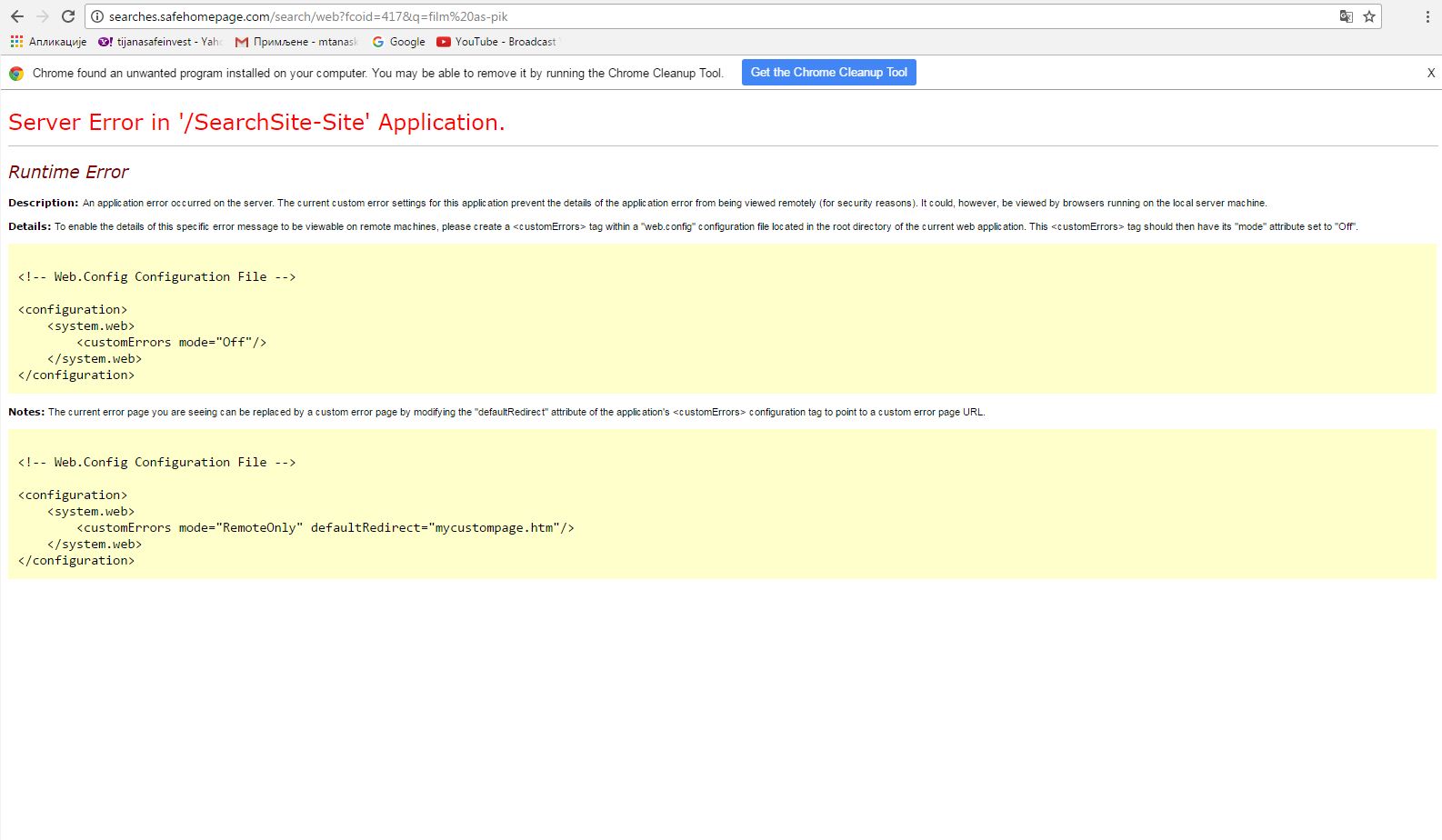Click the second Web.Config Configuration File comment
Image resolution: width=1442 pixels, height=840 pixels.
click(x=157, y=463)
